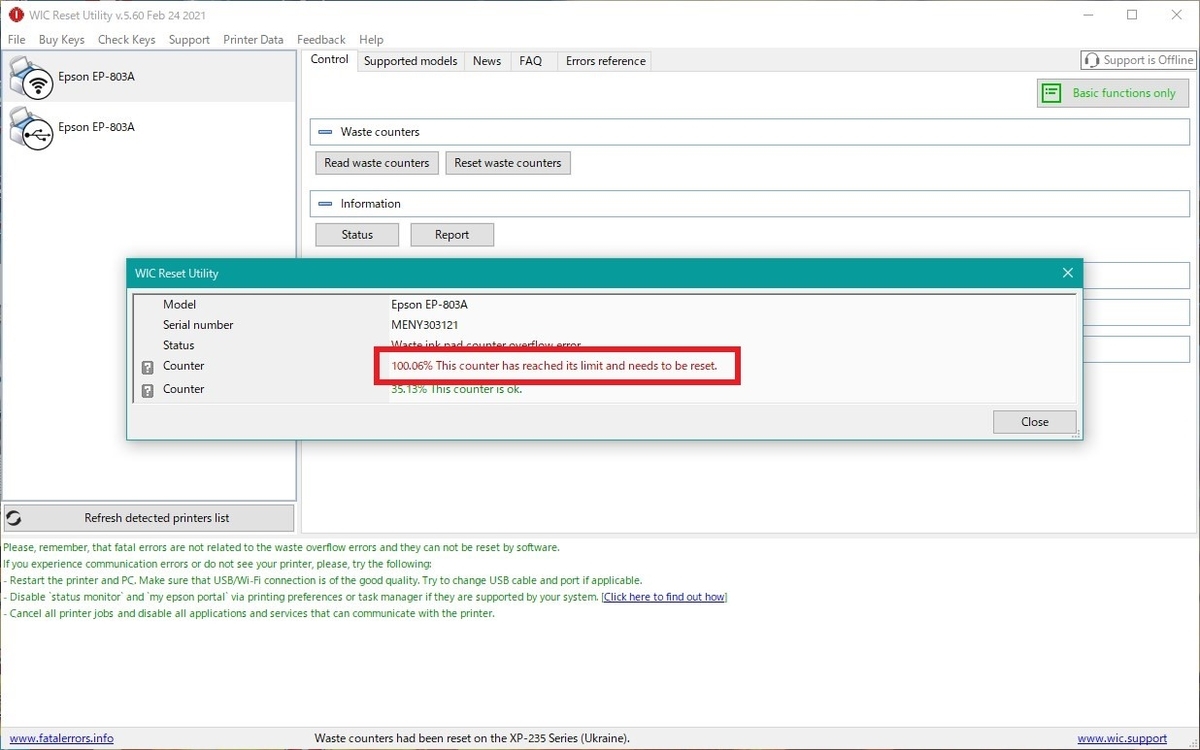Click the Report button
The height and width of the screenshot is (750, 1200).
coord(452,235)
